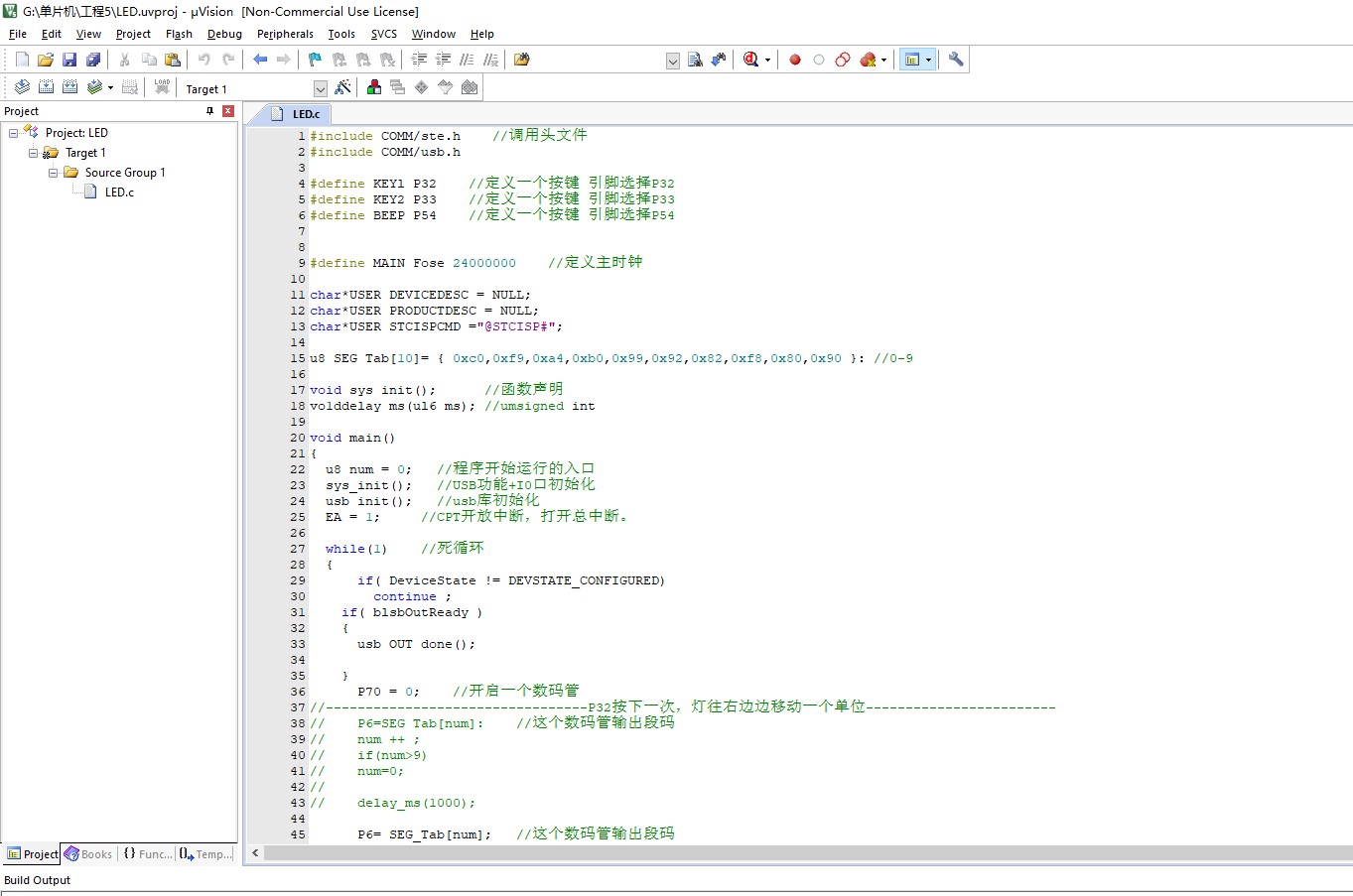Image resolution: width=1353 pixels, height=896 pixels.
Task: Switch to the Books tab
Action: pos(88,854)
